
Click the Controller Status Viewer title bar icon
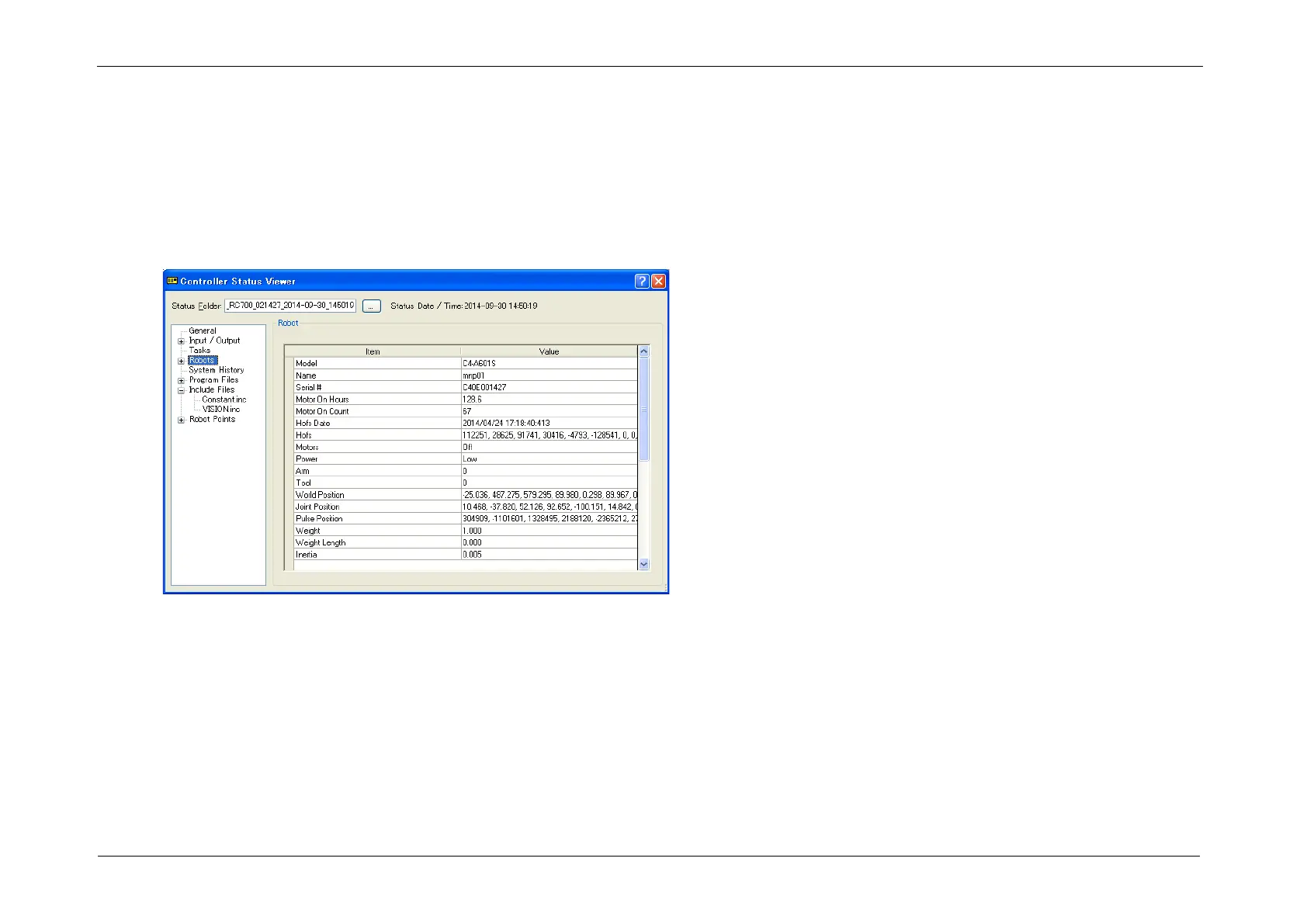pos(172,281)
